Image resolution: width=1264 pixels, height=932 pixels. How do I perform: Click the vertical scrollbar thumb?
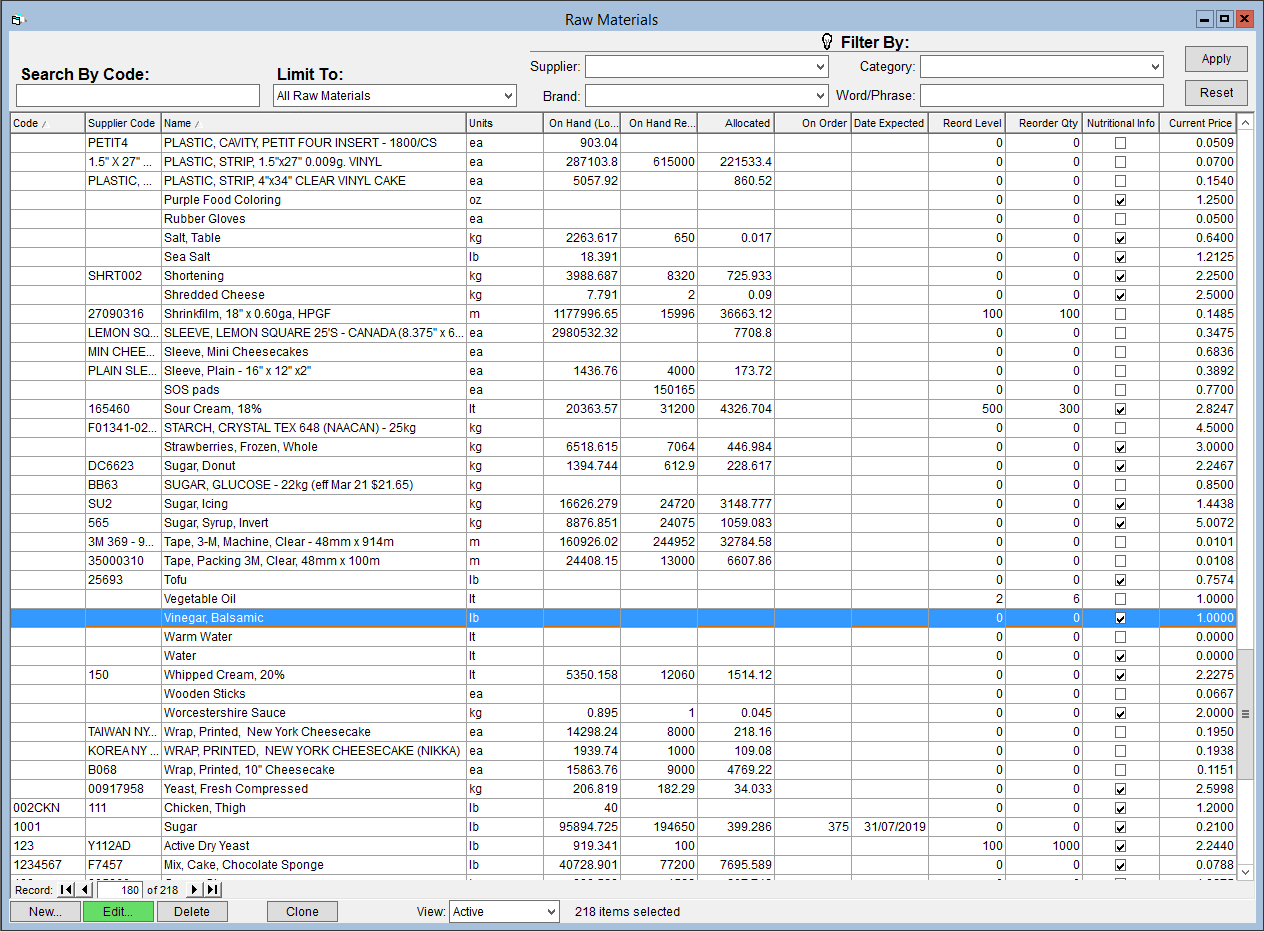[x=1245, y=714]
